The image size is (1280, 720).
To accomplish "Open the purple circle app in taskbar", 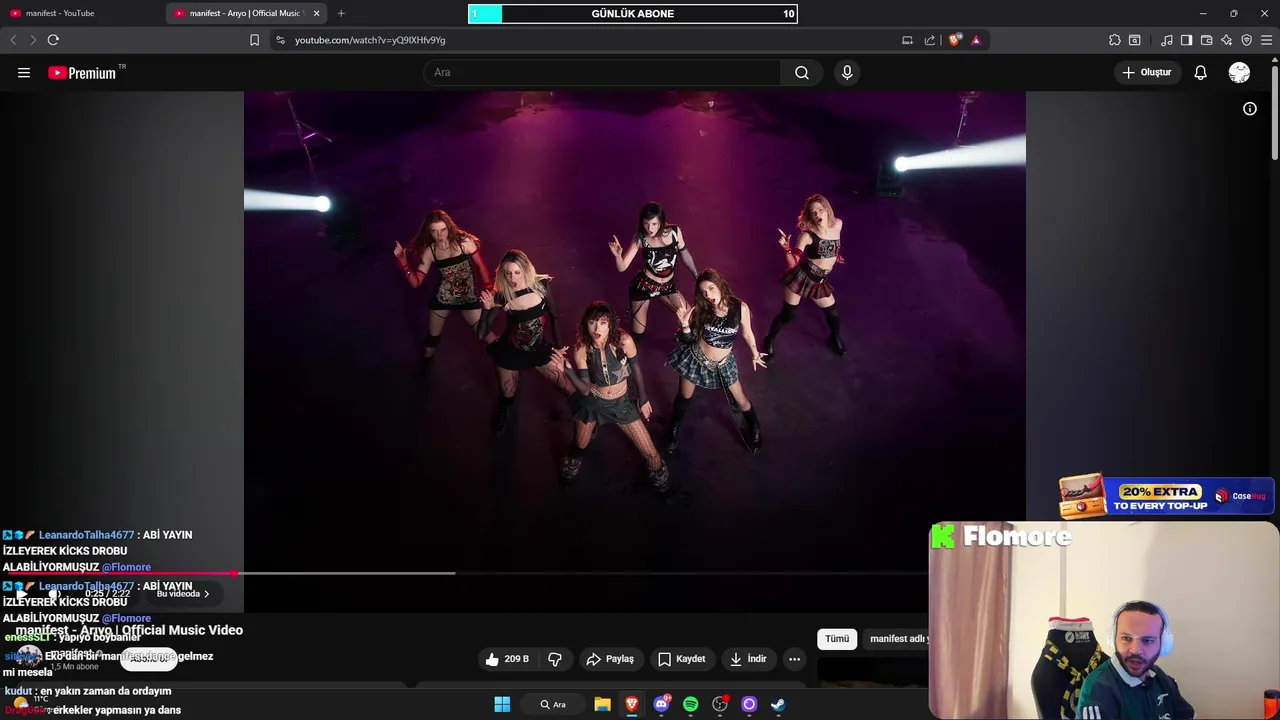I will (749, 704).
